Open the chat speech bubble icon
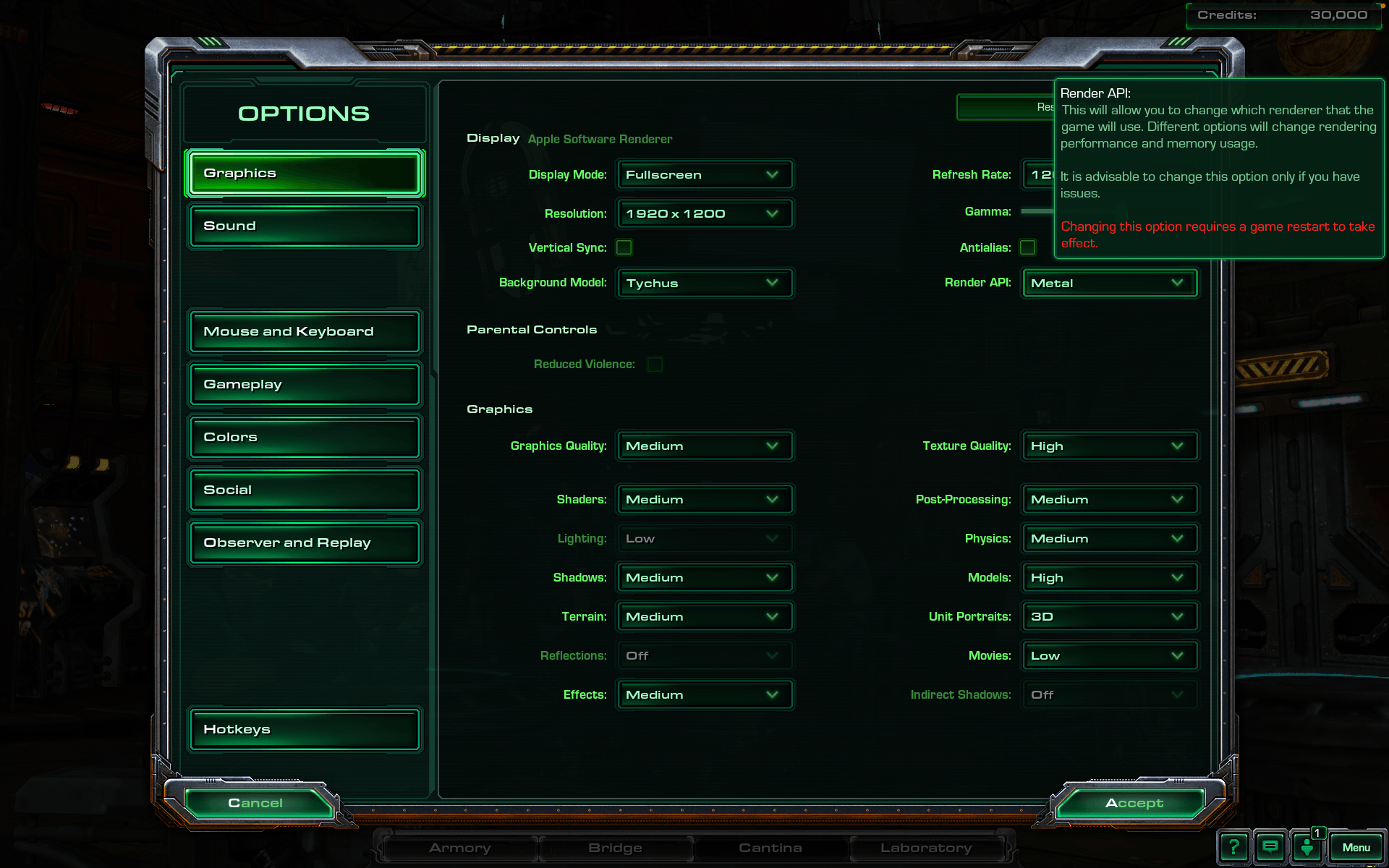 click(1270, 847)
